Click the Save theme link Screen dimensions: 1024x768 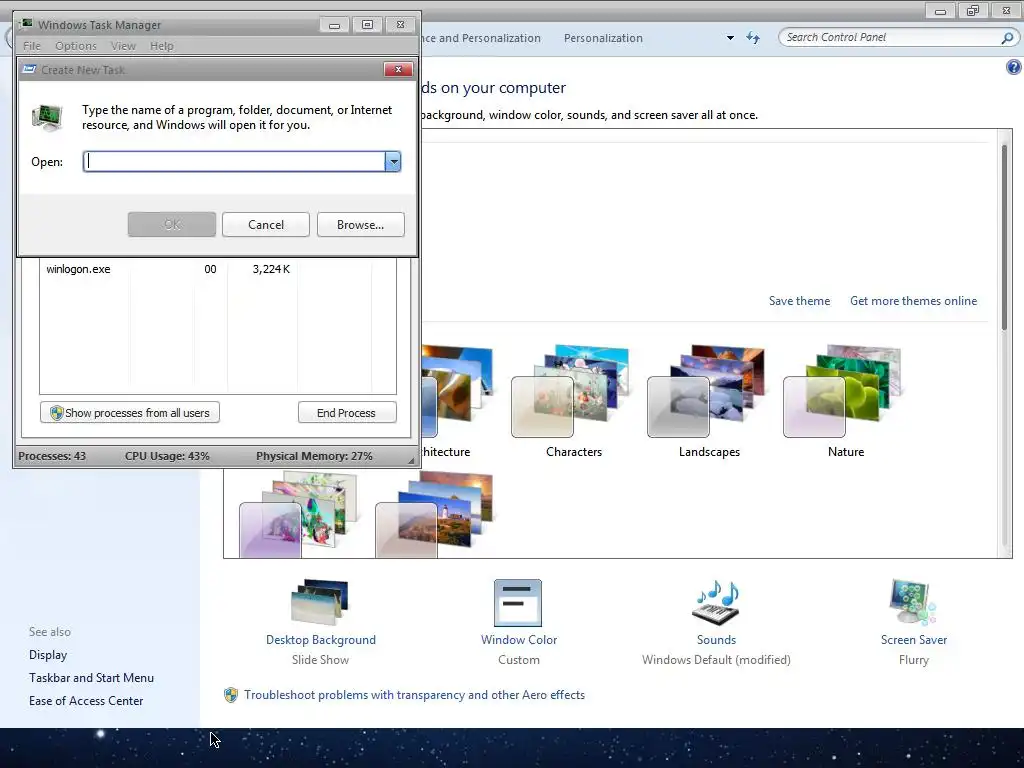799,301
